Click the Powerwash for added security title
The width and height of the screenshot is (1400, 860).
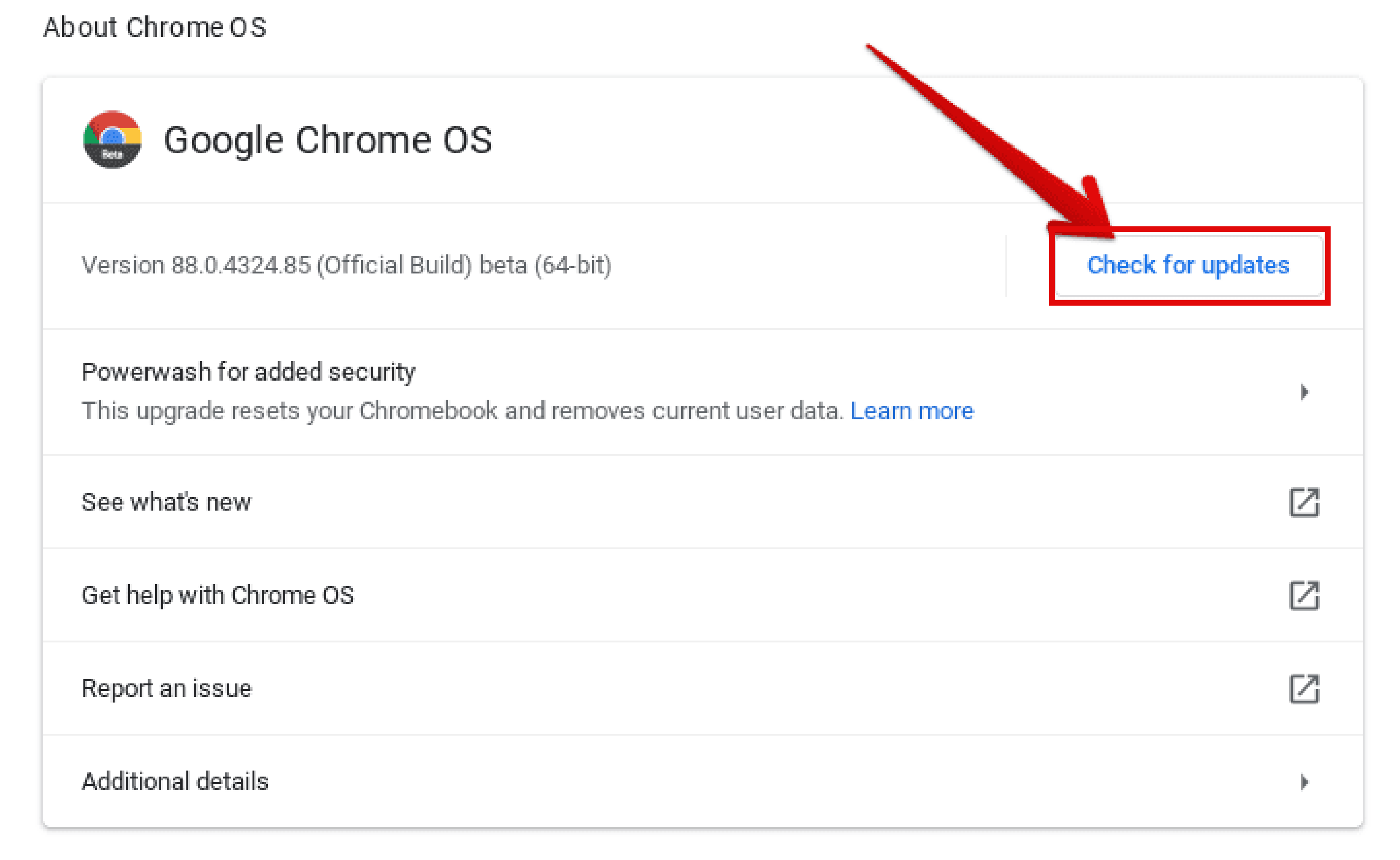(x=248, y=372)
